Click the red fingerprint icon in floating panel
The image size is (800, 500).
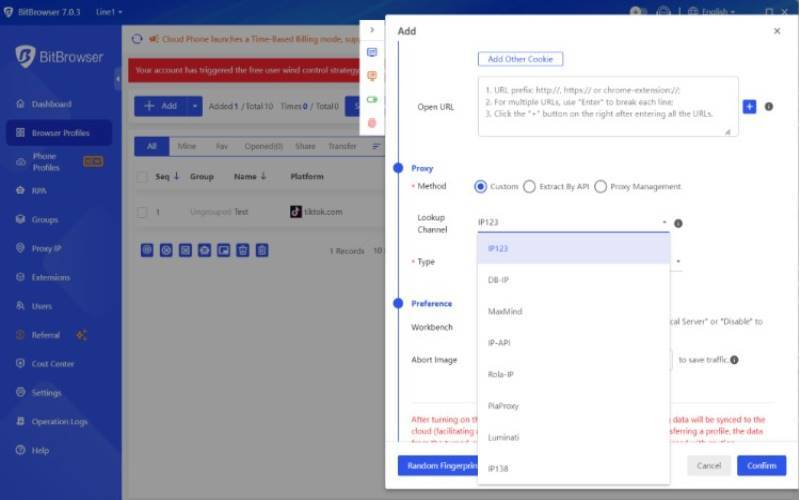tap(372, 122)
